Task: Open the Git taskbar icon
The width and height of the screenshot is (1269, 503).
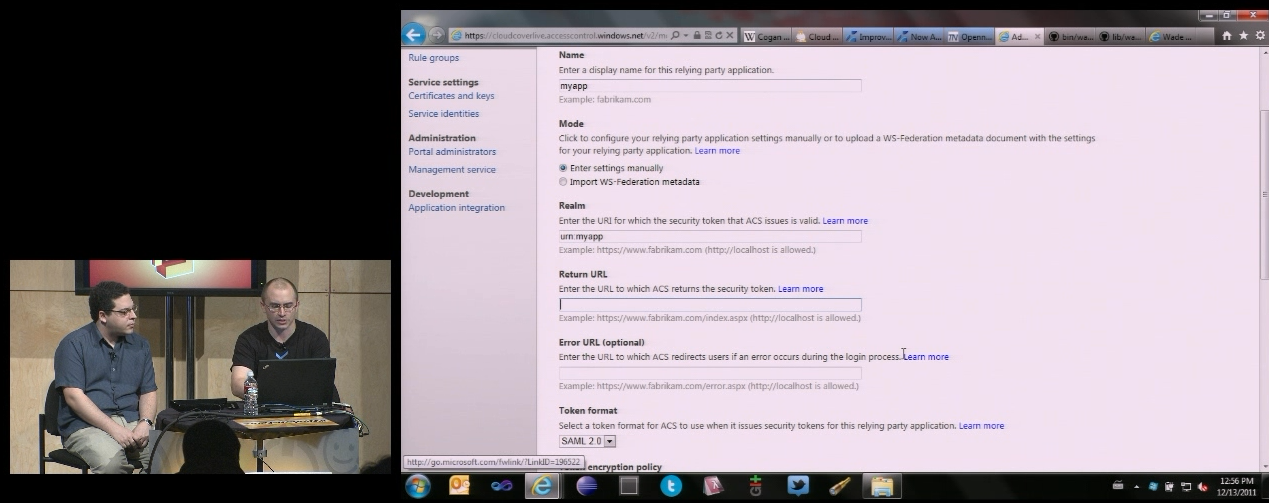Action: (756, 486)
